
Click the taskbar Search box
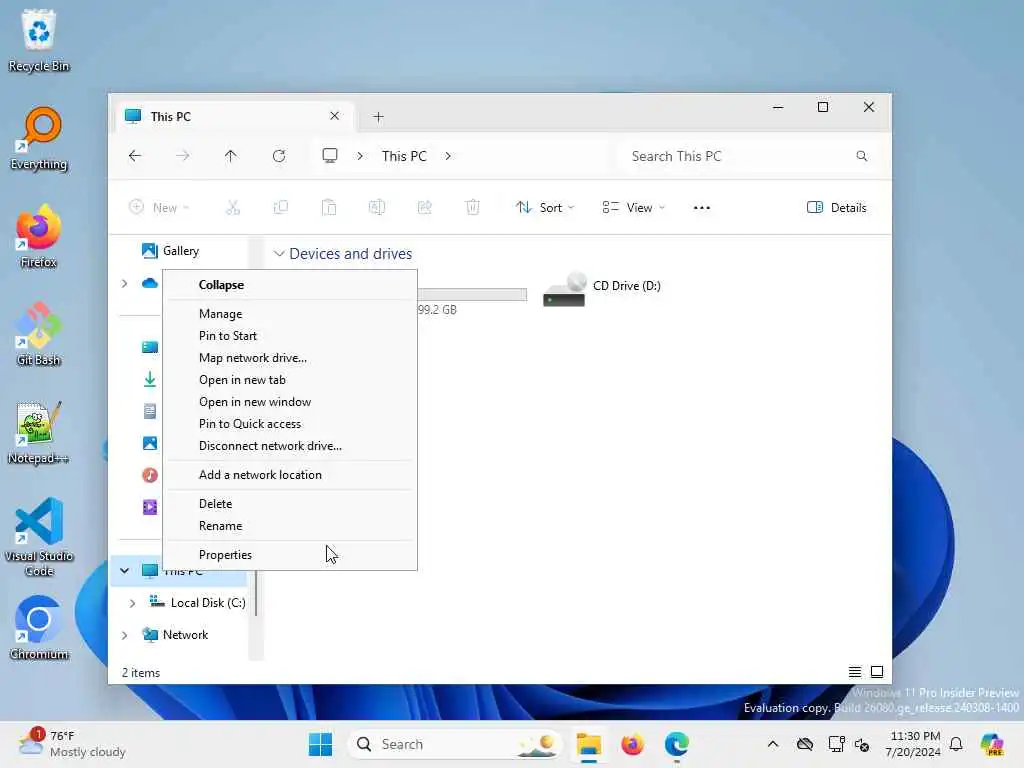455,744
